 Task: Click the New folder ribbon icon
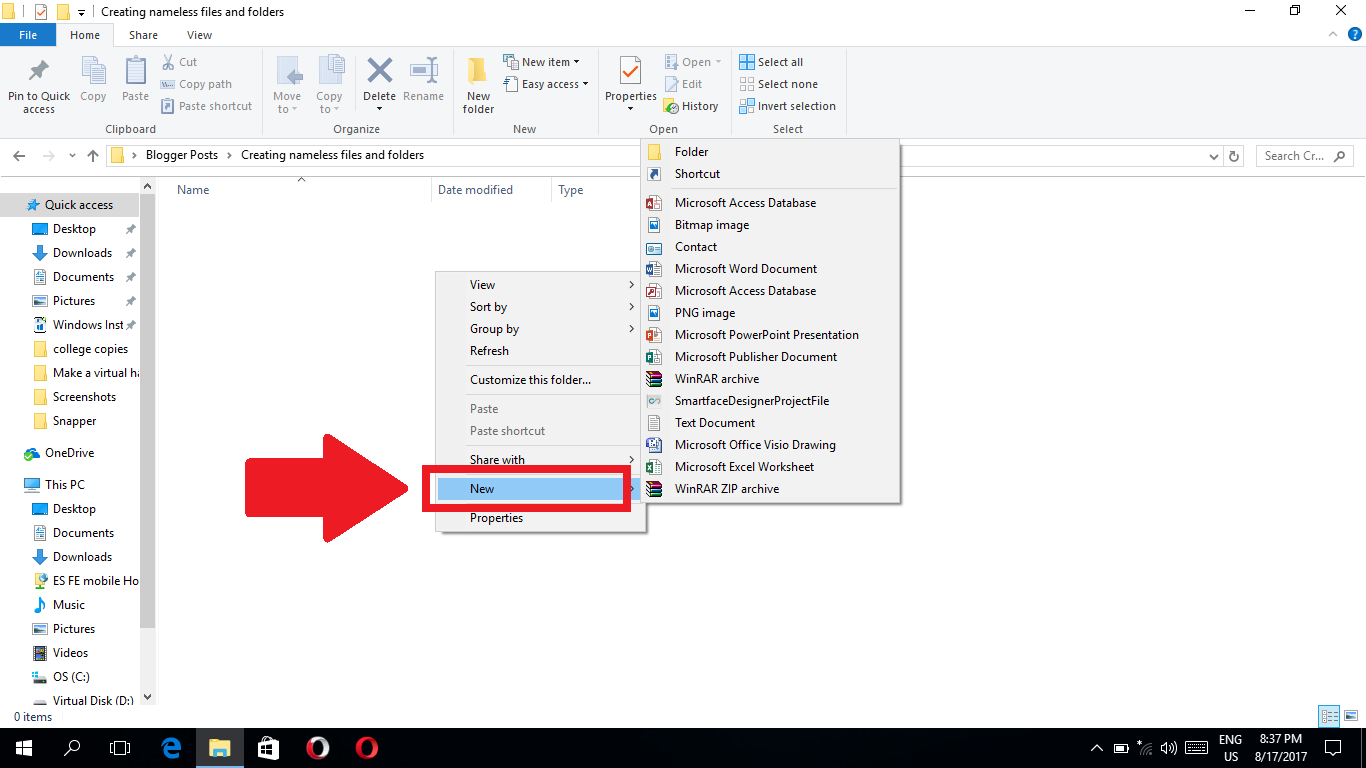(478, 84)
